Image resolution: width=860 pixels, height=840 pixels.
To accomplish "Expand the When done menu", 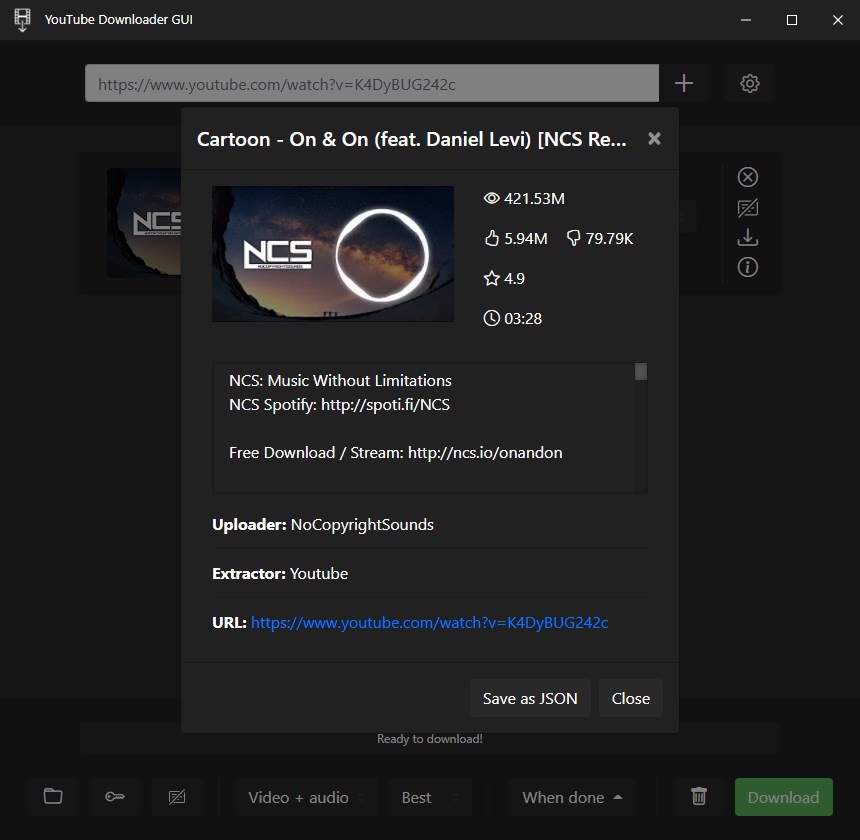I will tap(572, 797).
